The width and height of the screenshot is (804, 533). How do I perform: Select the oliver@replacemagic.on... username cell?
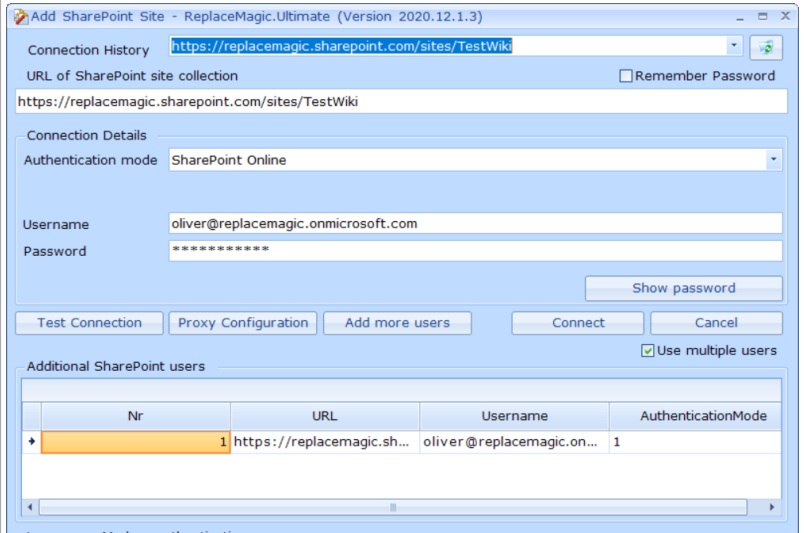(514, 442)
